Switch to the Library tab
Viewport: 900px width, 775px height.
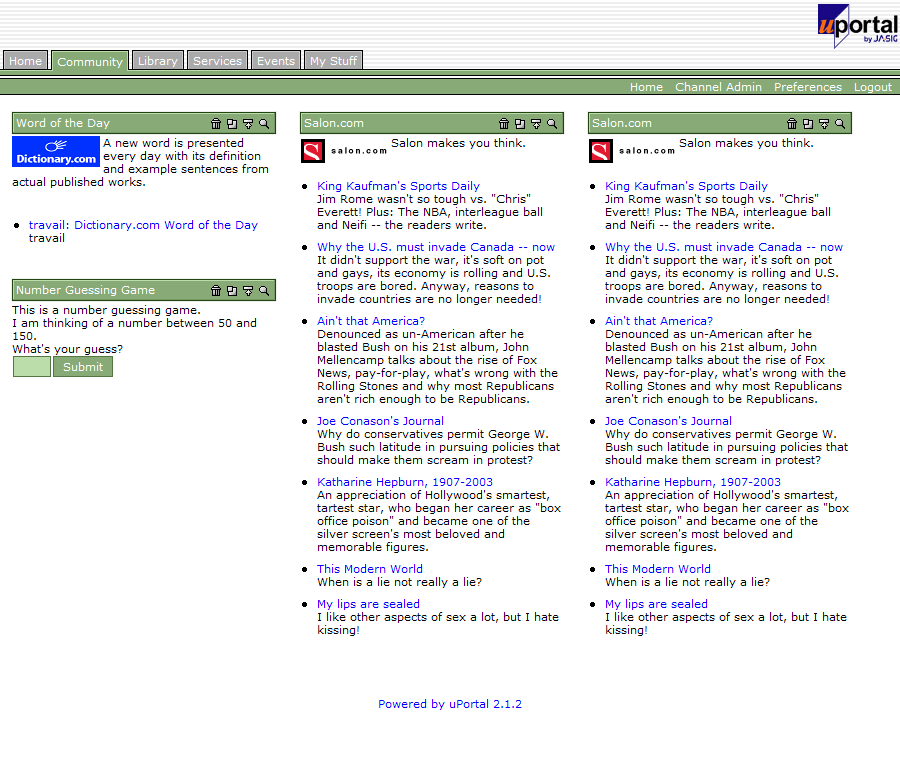coord(158,61)
